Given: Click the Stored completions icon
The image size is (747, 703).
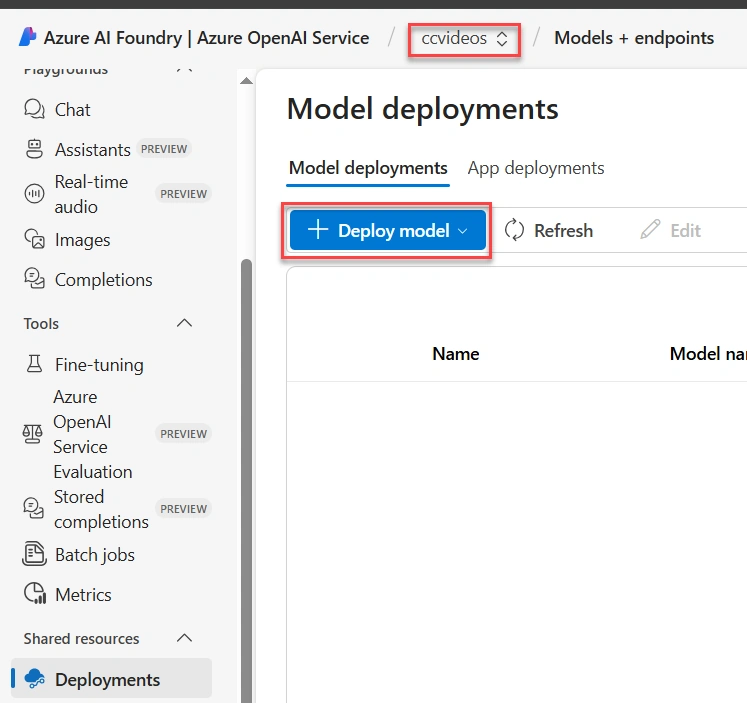Looking at the screenshot, I should pyautogui.click(x=33, y=508).
